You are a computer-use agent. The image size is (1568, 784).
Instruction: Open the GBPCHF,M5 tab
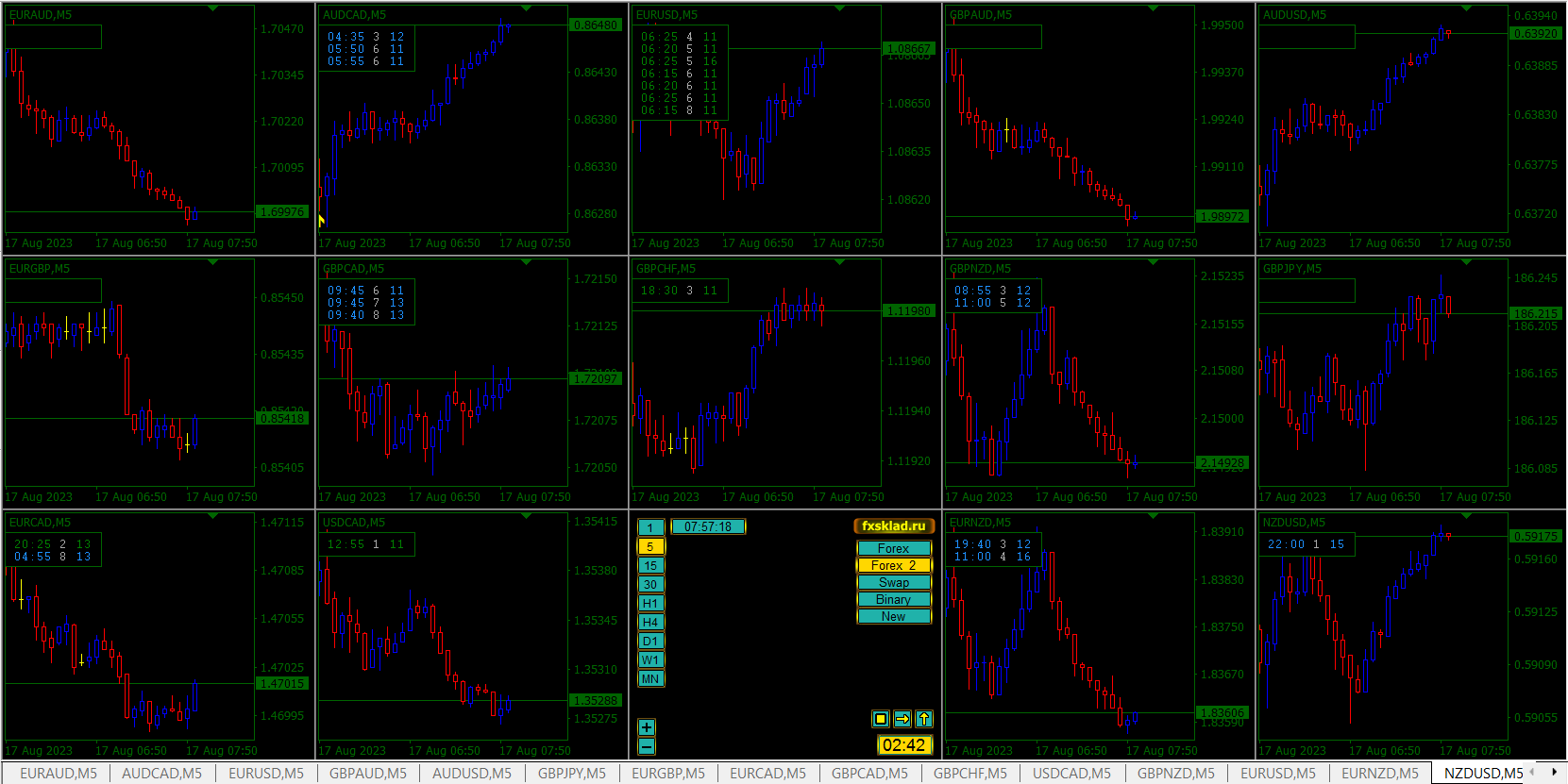pyautogui.click(x=970, y=774)
